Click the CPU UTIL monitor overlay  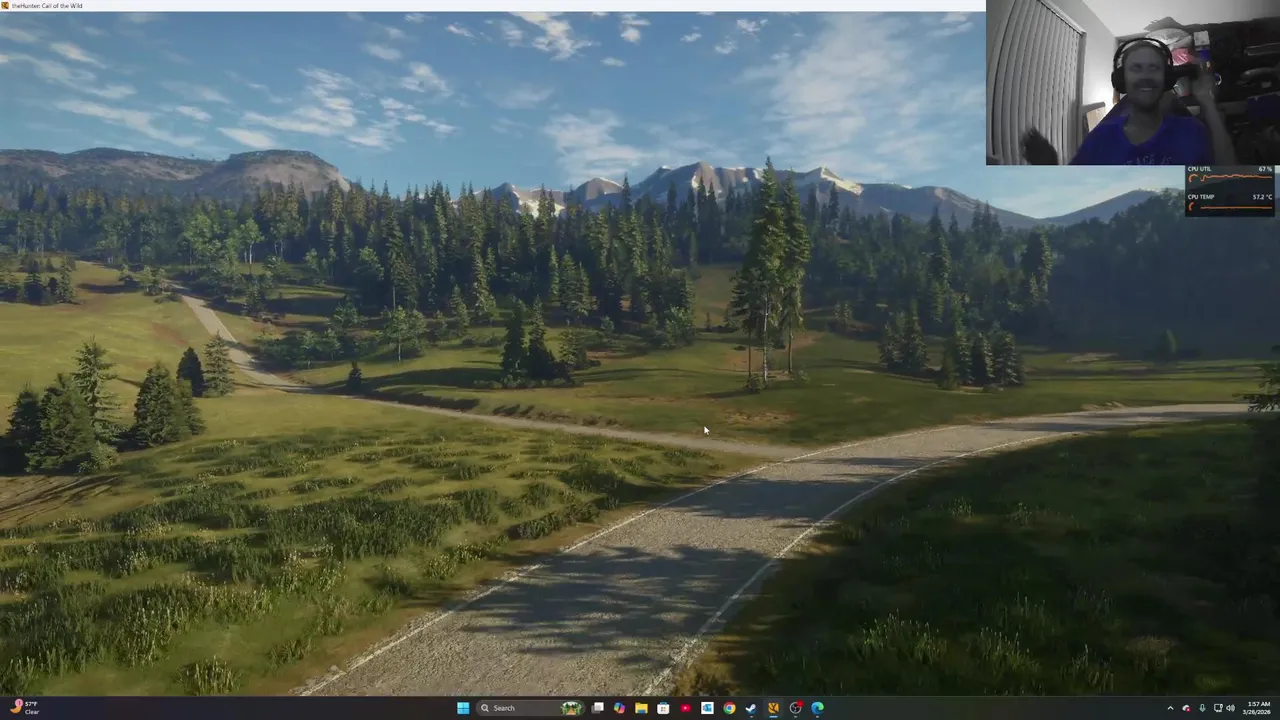[x=1229, y=175]
